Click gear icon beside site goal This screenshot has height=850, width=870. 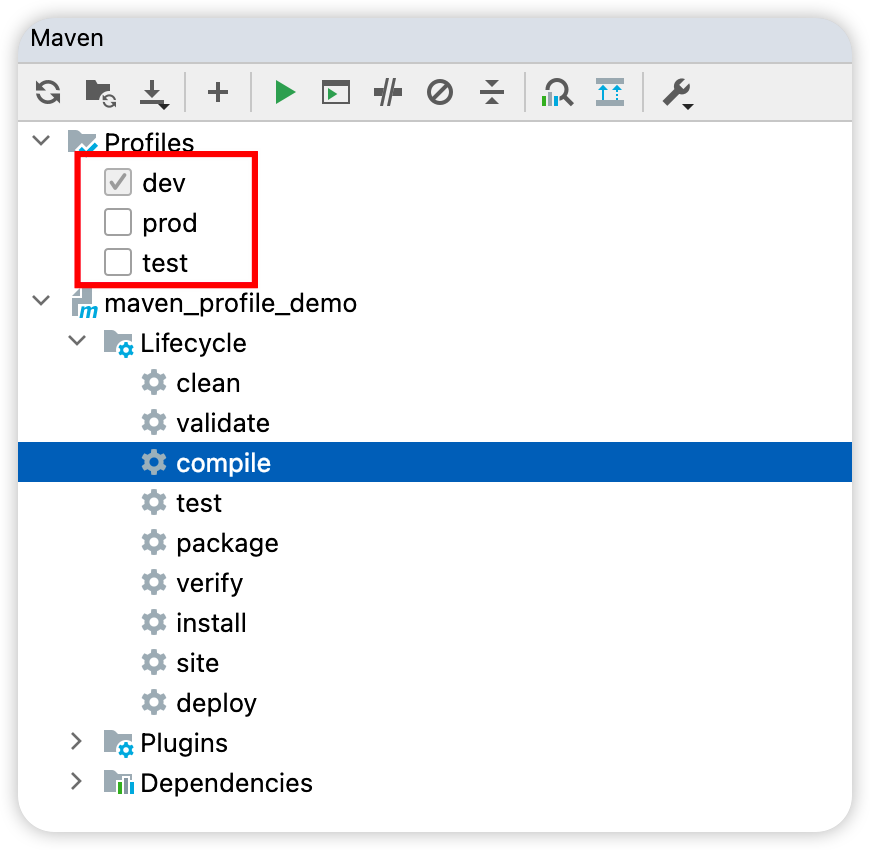[x=154, y=662]
